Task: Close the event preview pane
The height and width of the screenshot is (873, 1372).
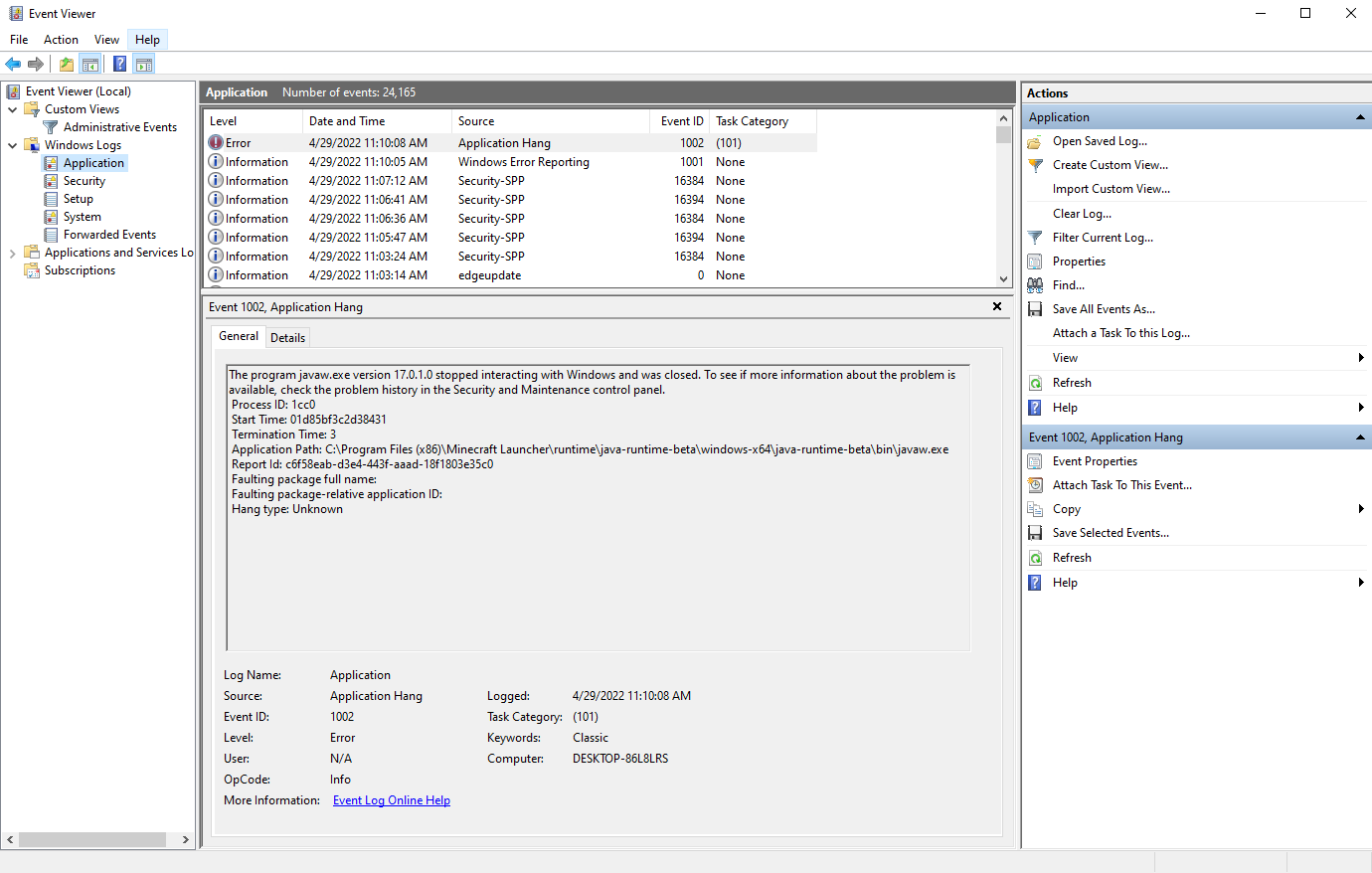Action: coord(997,306)
